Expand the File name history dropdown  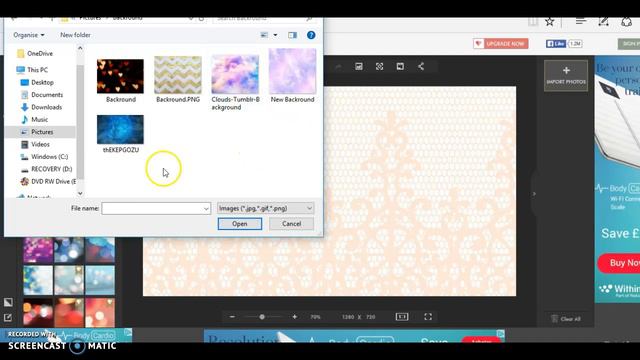point(206,209)
